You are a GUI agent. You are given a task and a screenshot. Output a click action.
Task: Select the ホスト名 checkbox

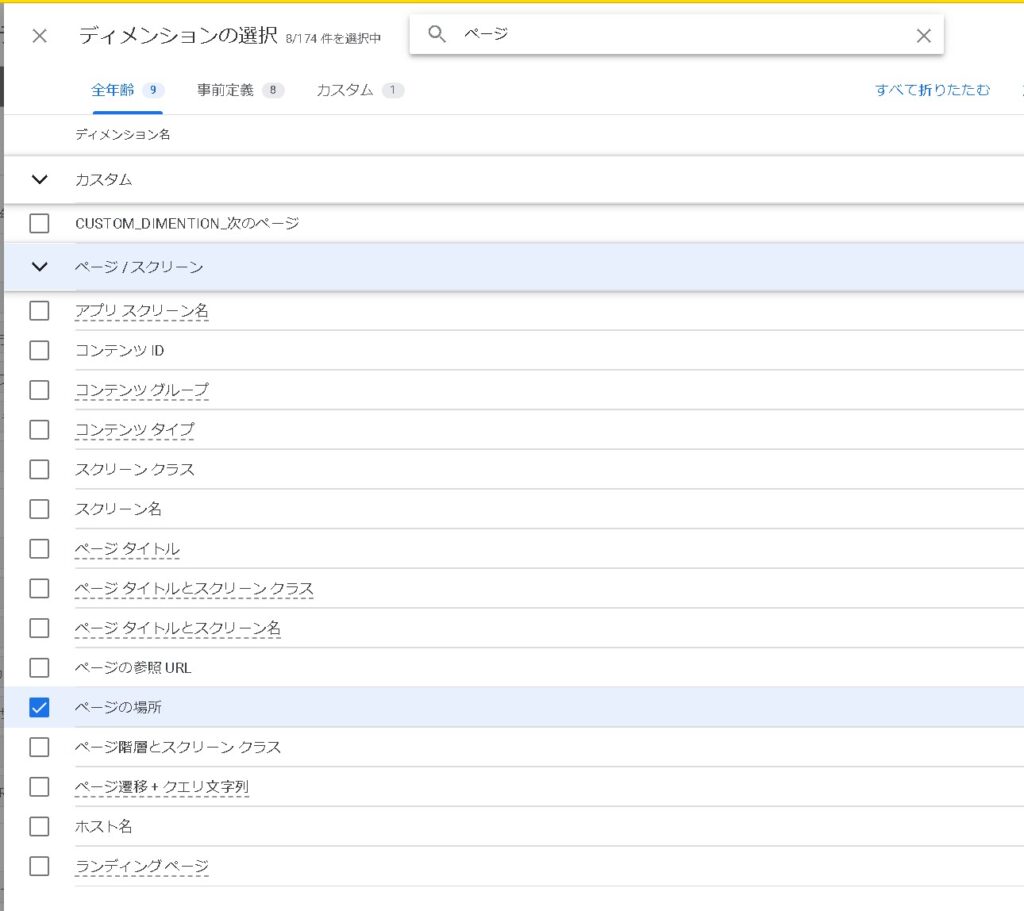[x=39, y=826]
